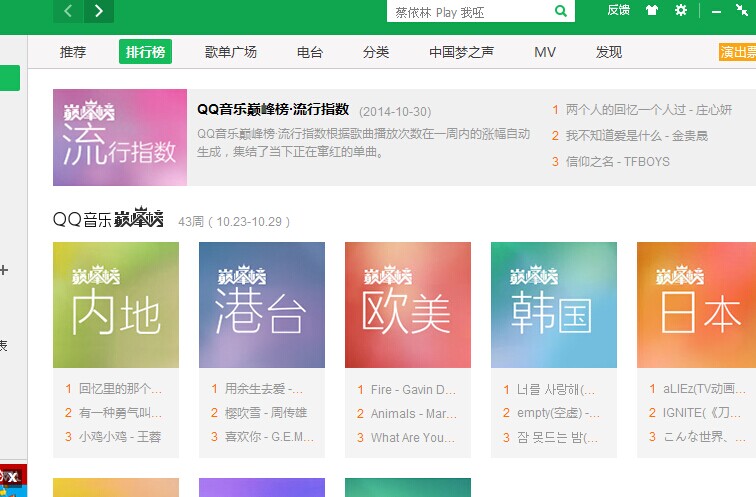Open 电台 tab
756x497 pixels.
310,52
